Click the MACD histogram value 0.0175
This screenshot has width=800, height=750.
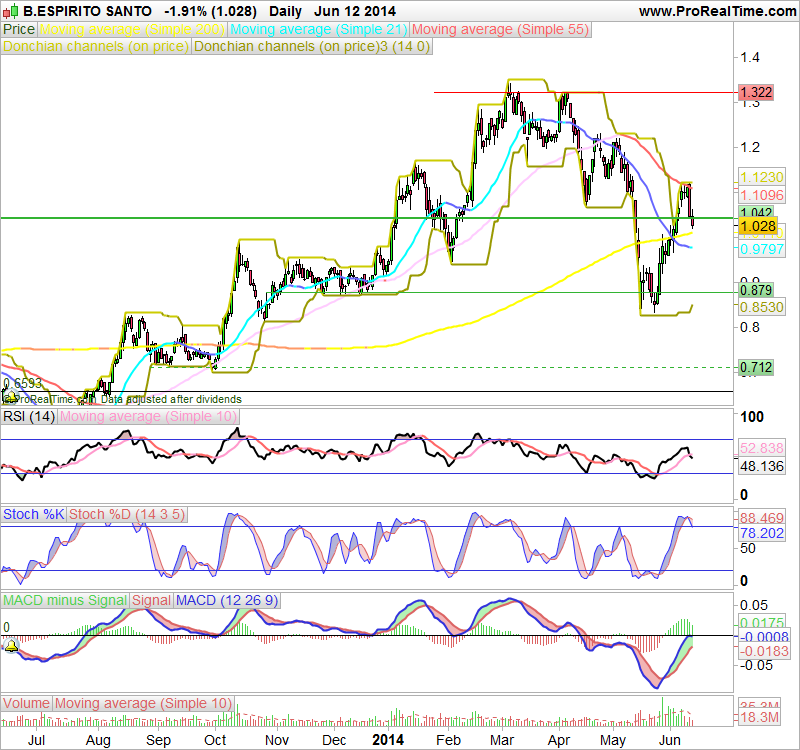[761, 622]
